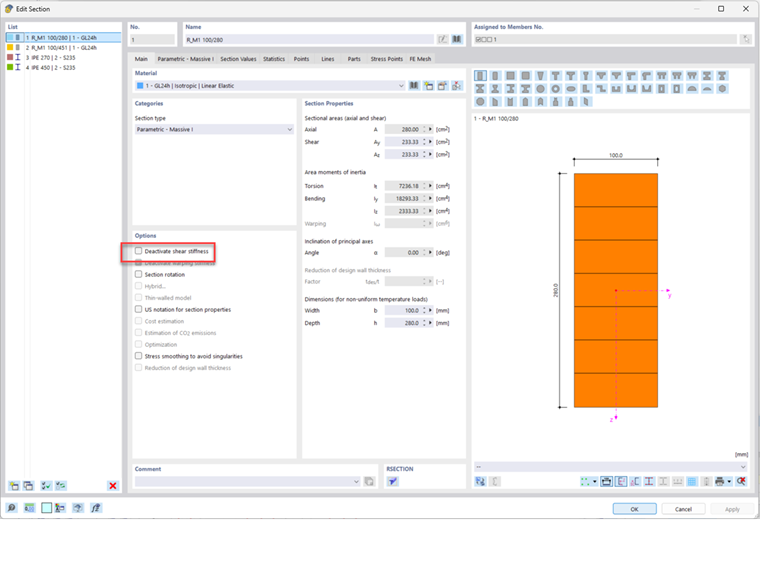This screenshot has height=570, width=760.
Task: Click the orange color swatch of section 2 in the list
Action: click(10, 48)
